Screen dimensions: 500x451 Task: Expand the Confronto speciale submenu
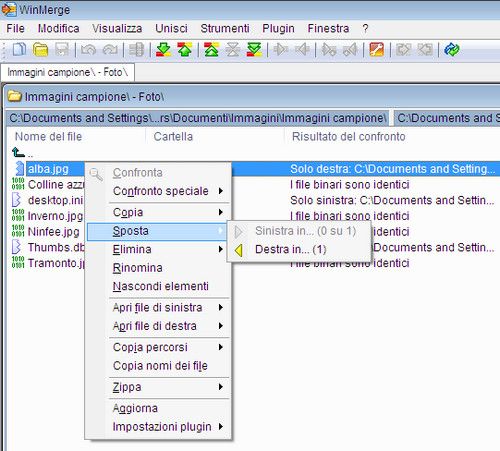pyautogui.click(x=159, y=191)
